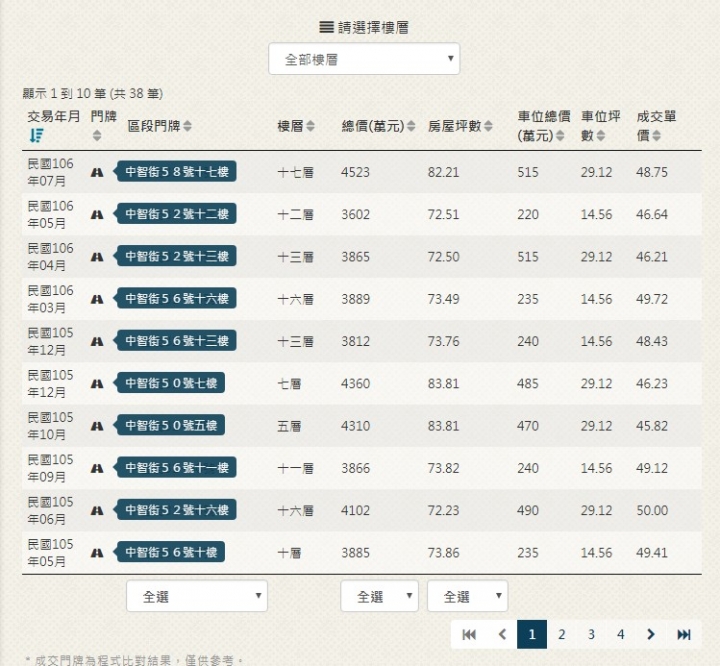The width and height of the screenshot is (720, 666).
Task: Click 民國105年05月 date cell
Action: point(51,553)
